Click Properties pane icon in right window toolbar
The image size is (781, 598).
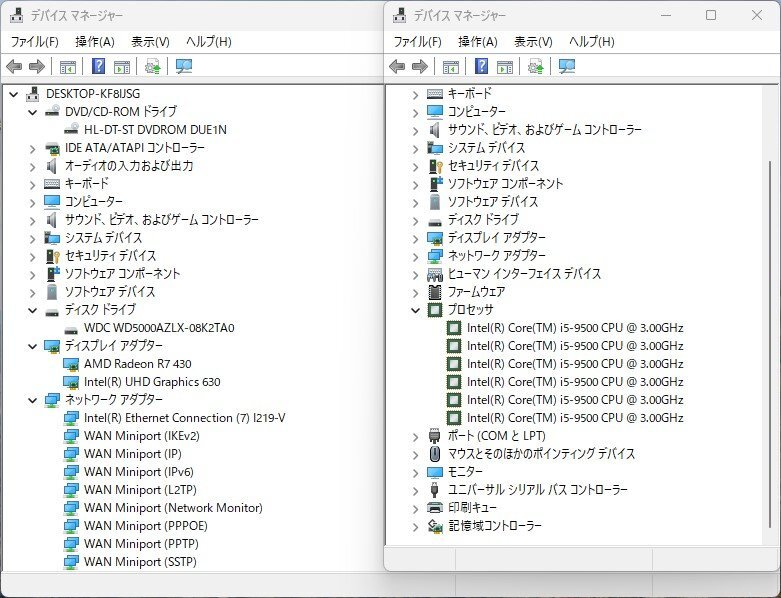click(505, 67)
